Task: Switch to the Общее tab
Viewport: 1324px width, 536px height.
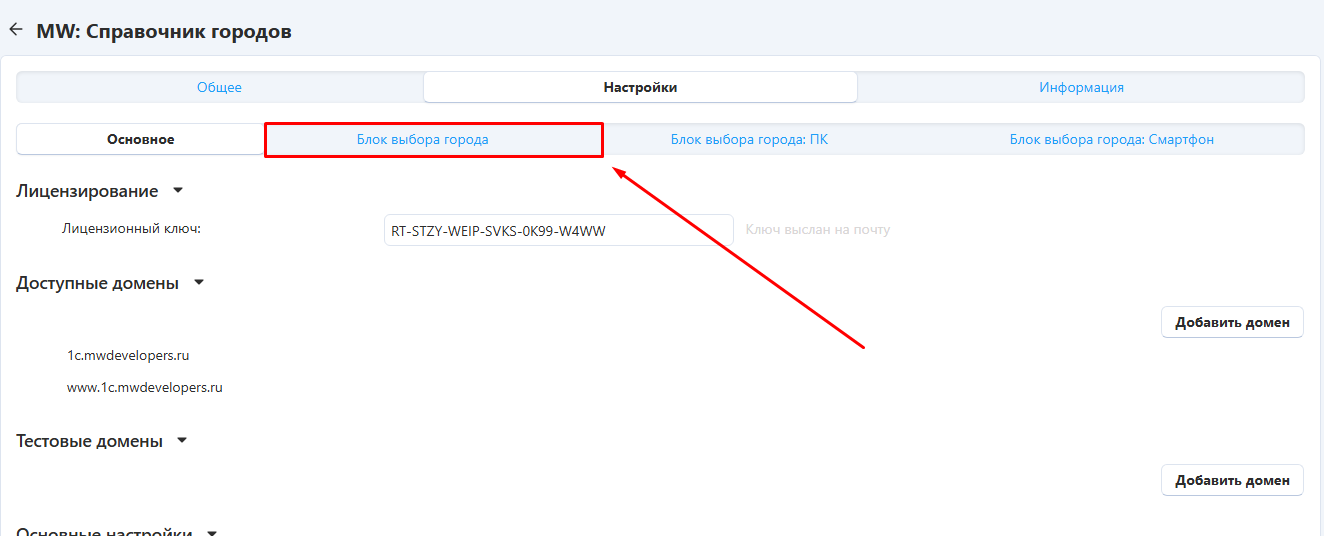Action: pyautogui.click(x=219, y=87)
